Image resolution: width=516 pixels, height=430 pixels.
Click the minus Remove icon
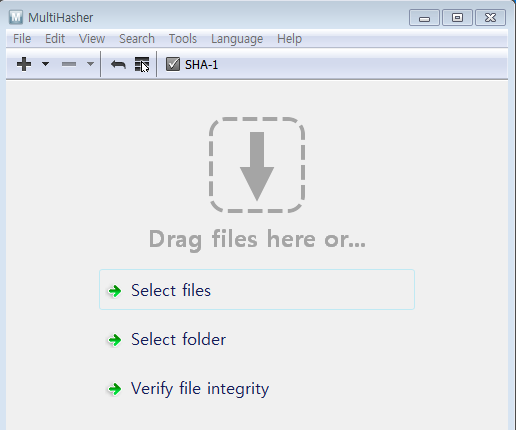point(69,64)
